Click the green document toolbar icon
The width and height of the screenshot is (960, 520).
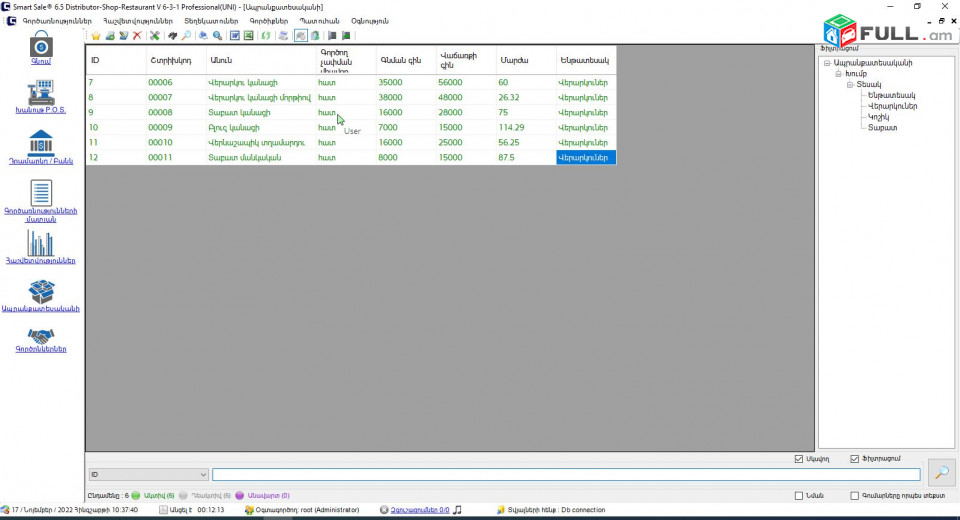[315, 36]
